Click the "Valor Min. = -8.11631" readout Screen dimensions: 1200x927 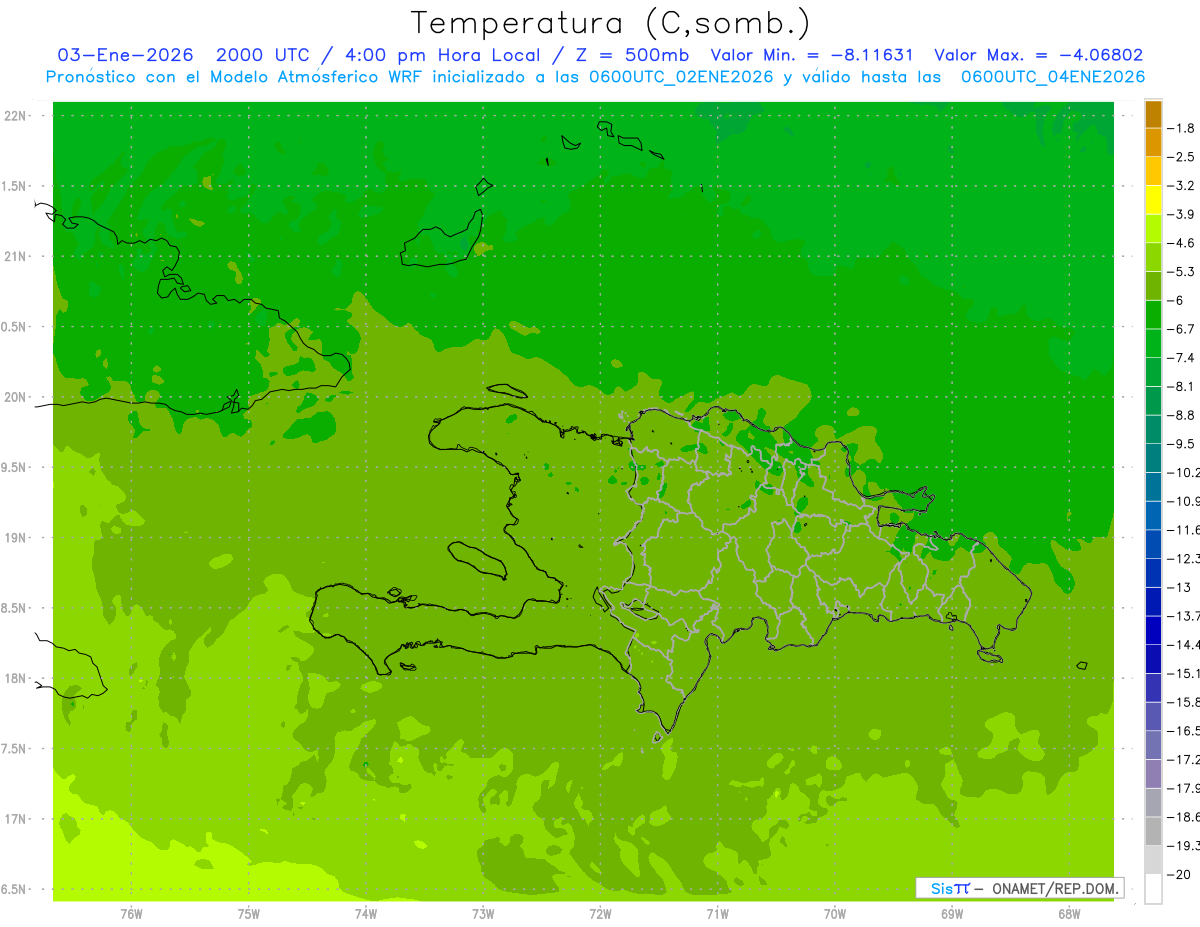811,55
